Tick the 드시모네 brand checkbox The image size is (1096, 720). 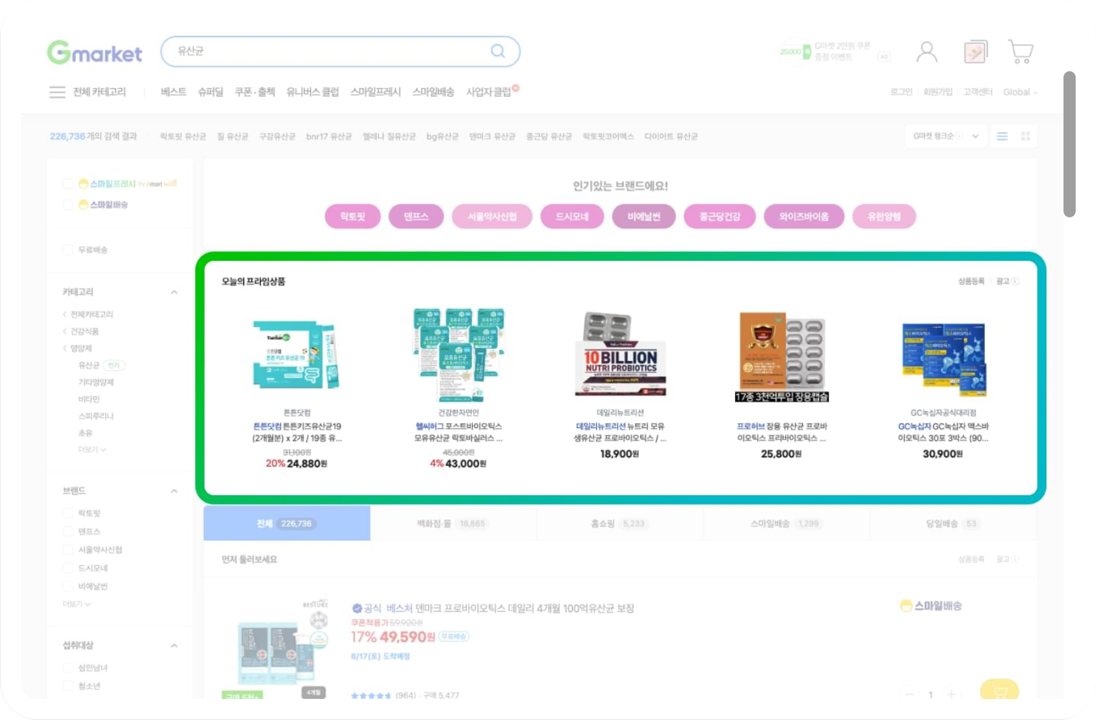[x=68, y=568]
